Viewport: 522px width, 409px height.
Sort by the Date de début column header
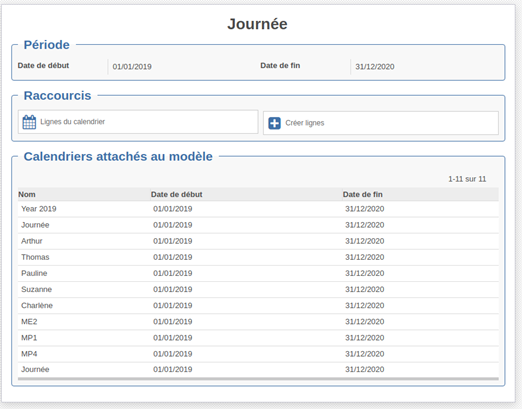click(x=176, y=194)
